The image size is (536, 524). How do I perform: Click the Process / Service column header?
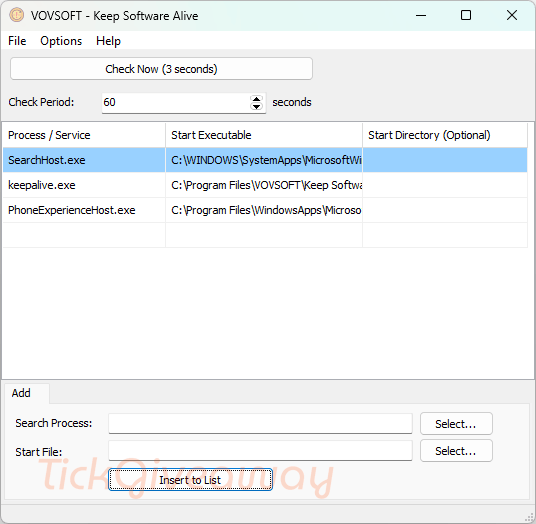click(84, 135)
